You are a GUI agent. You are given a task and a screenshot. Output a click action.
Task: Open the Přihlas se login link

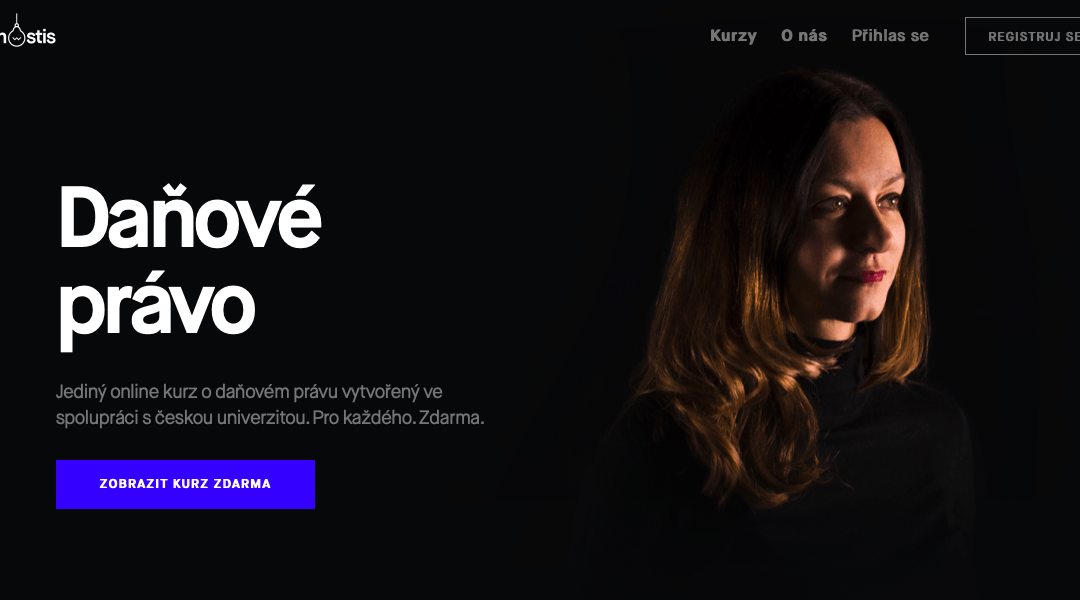(890, 36)
